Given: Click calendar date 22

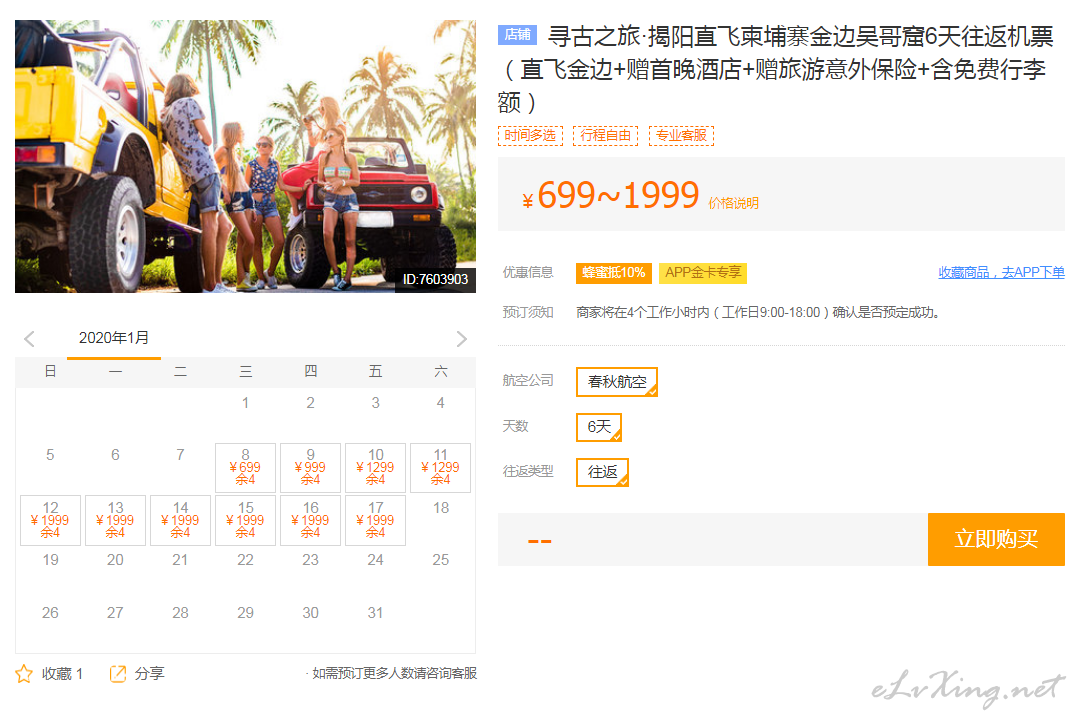Looking at the screenshot, I should 246,560.
